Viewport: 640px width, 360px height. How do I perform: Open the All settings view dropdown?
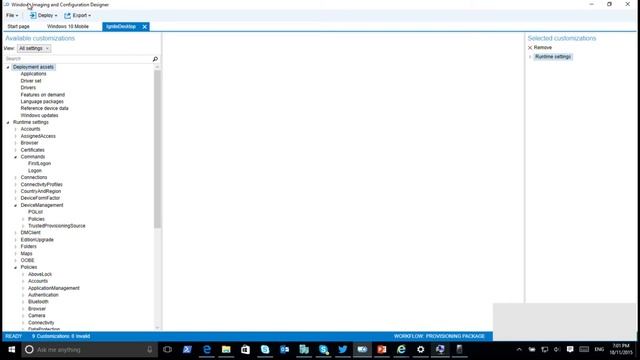34,49
